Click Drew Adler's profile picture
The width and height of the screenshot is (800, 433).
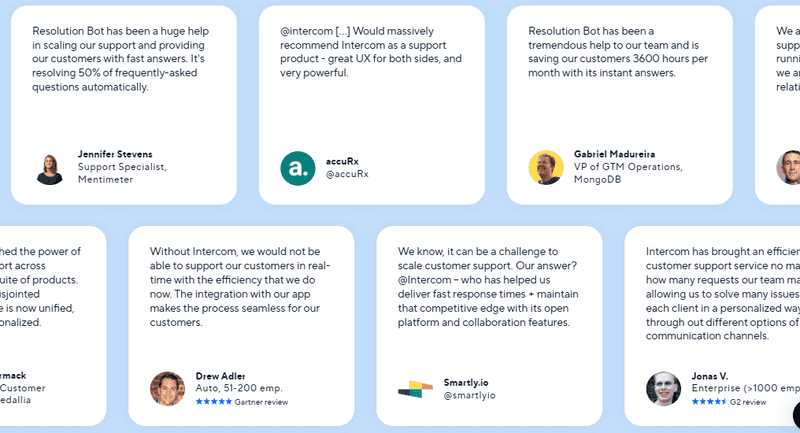pyautogui.click(x=167, y=389)
